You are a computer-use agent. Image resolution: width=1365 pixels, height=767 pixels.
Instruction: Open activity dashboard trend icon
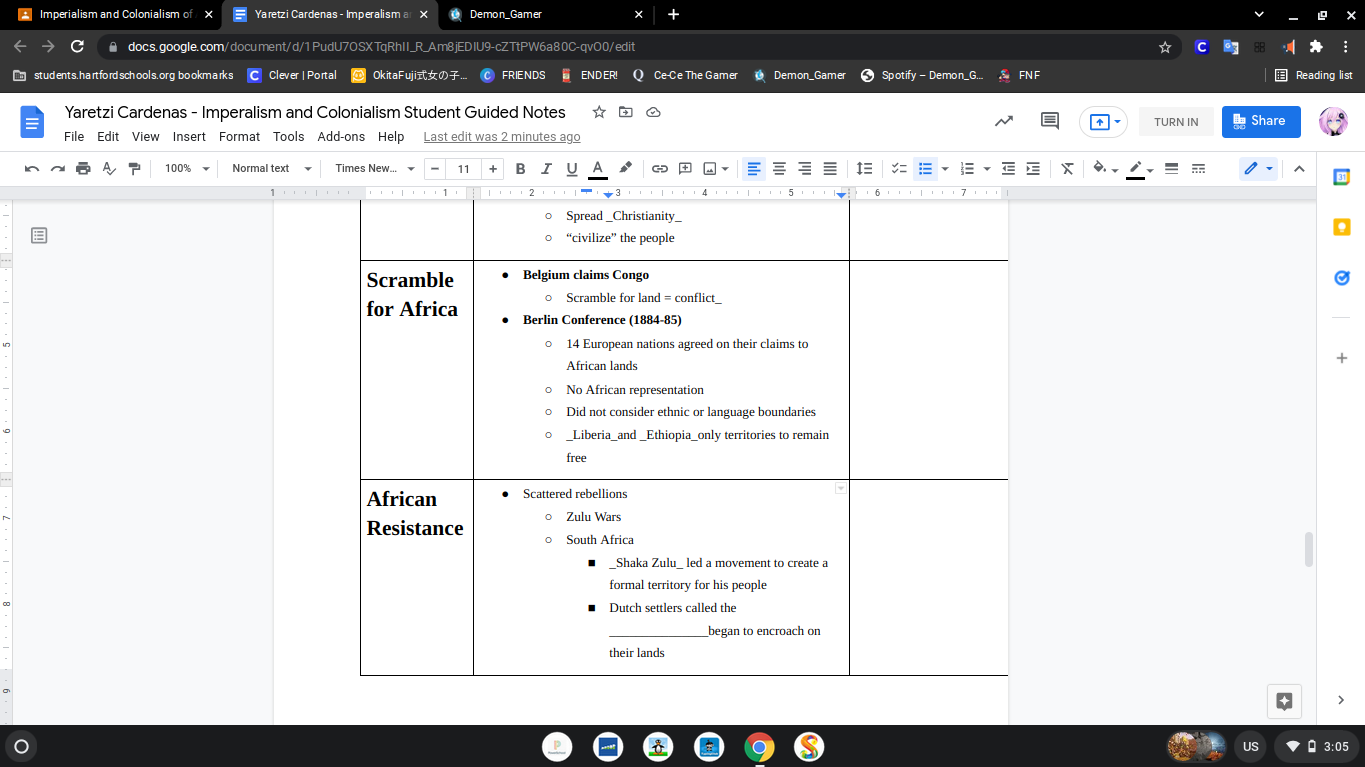[1003, 121]
